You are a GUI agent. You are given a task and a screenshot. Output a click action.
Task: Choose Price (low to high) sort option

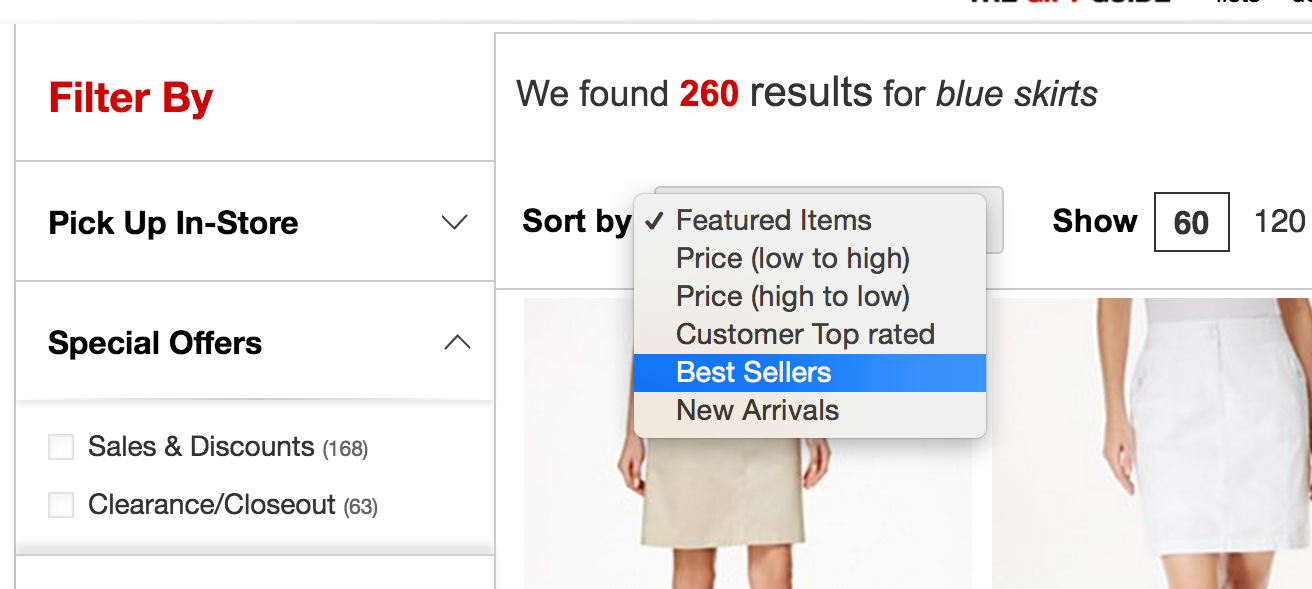click(792, 258)
